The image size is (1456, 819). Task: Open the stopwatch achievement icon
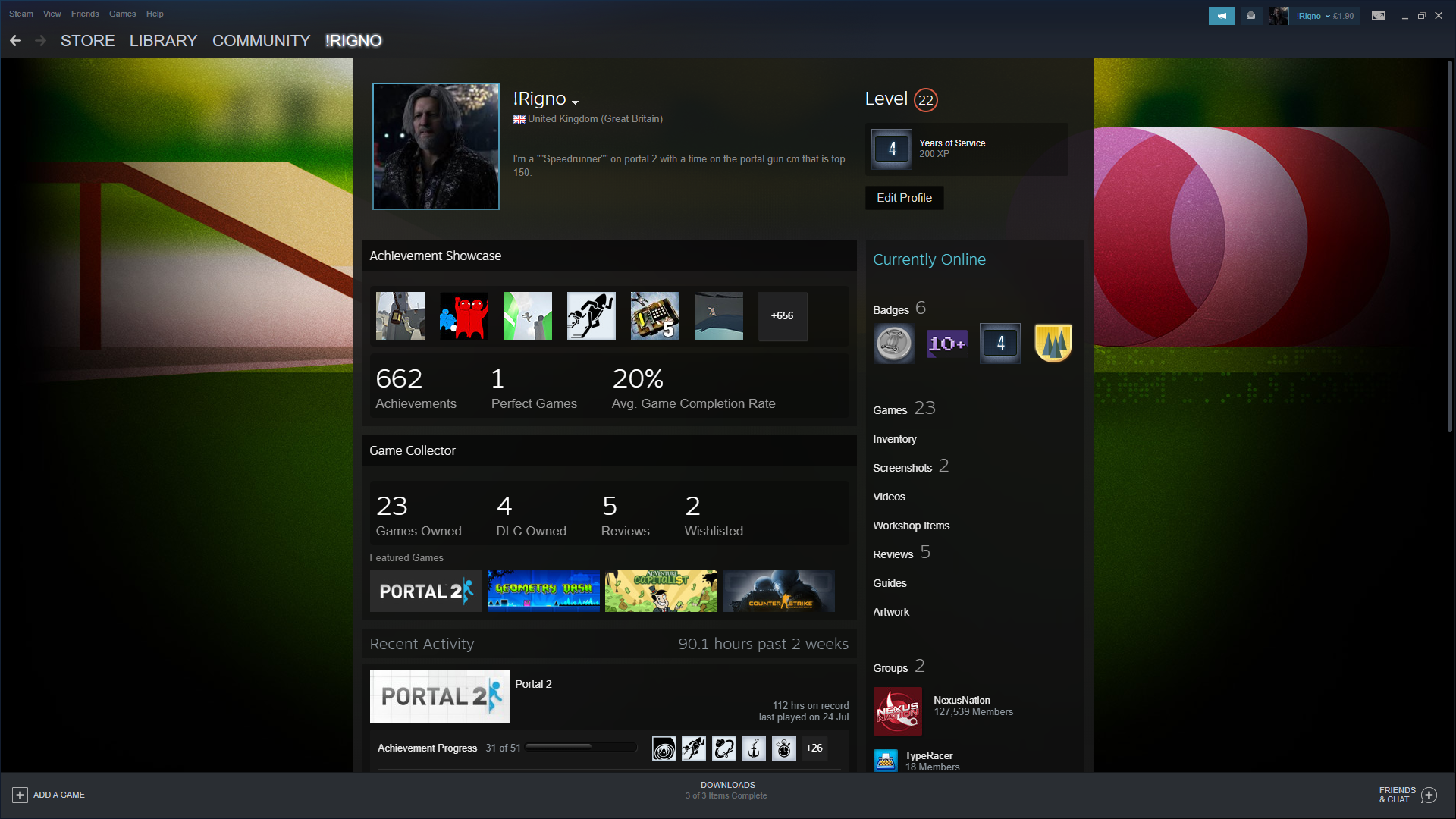click(784, 748)
